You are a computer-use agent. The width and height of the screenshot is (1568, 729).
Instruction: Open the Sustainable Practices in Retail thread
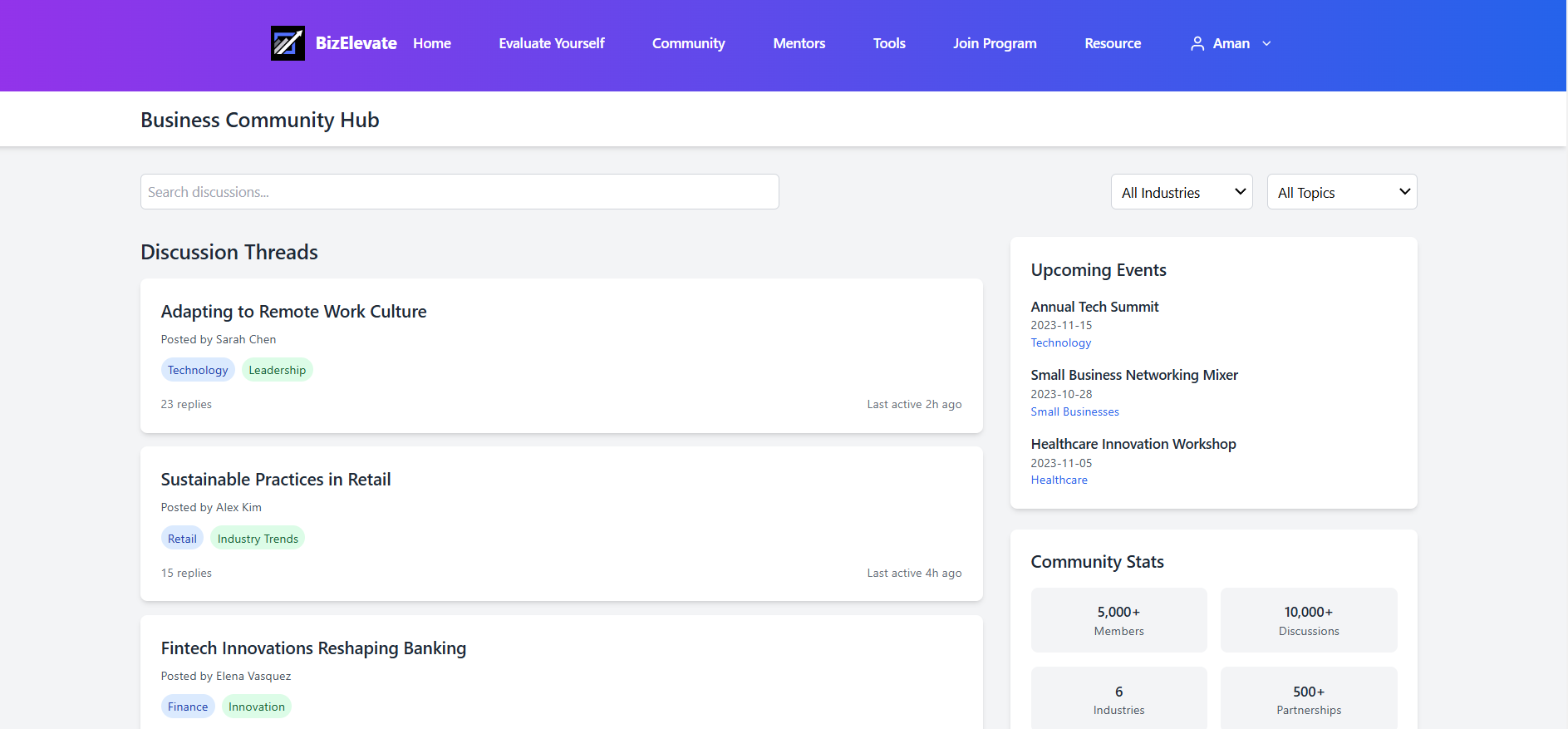(x=276, y=480)
